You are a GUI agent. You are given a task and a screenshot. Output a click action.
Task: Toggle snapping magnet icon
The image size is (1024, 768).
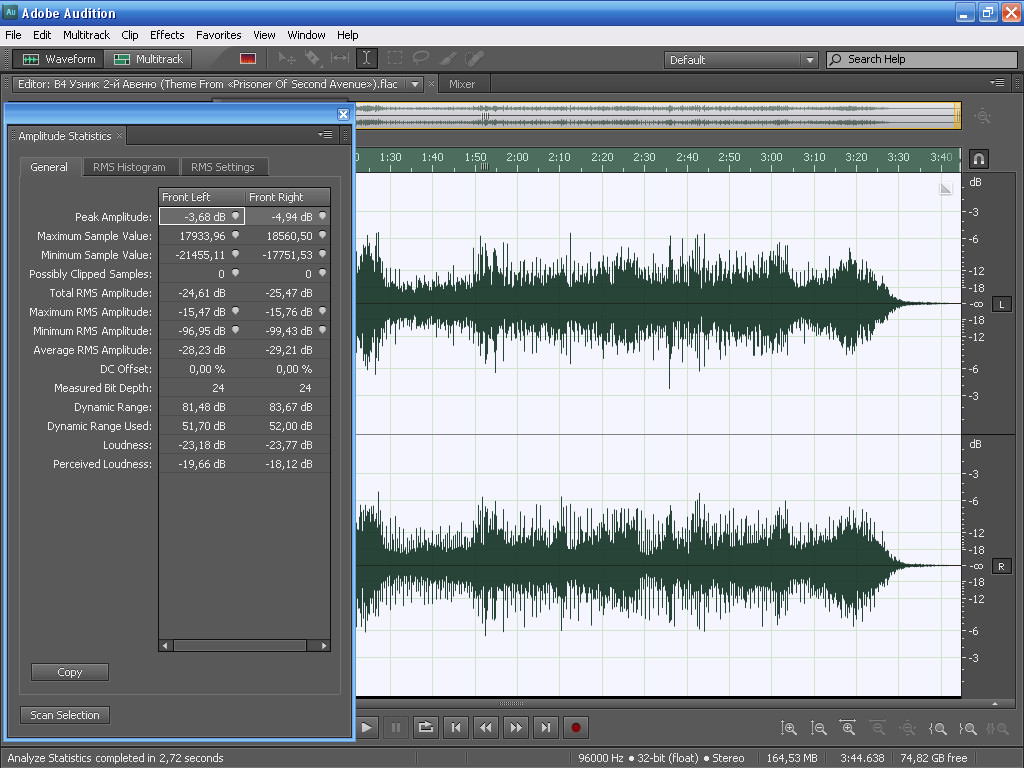[978, 159]
